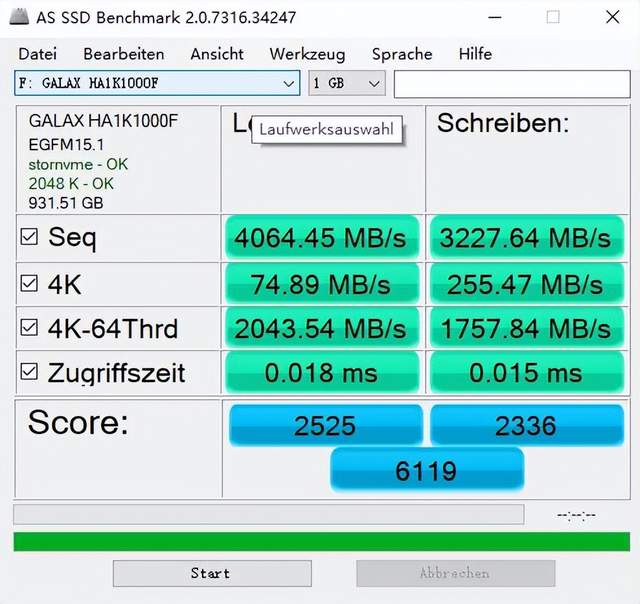
Task: Open the Ansicht menu
Action: pyautogui.click(x=217, y=54)
